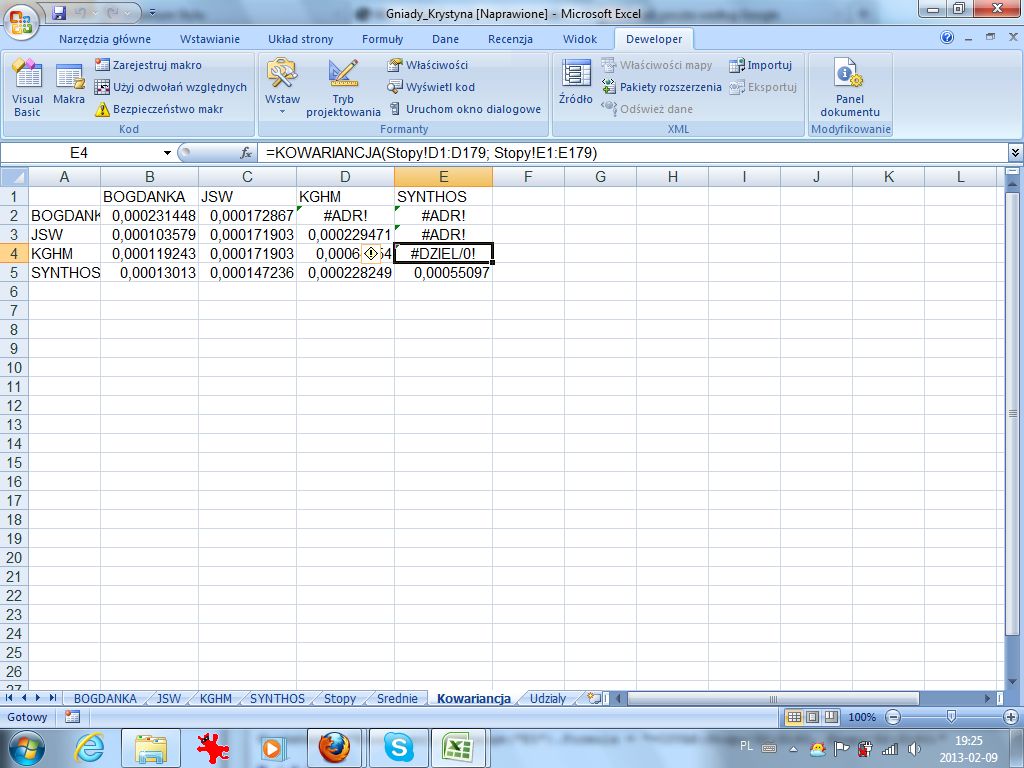Click the macro record status bar icon
Image resolution: width=1024 pixels, height=768 pixels.
coord(72,717)
